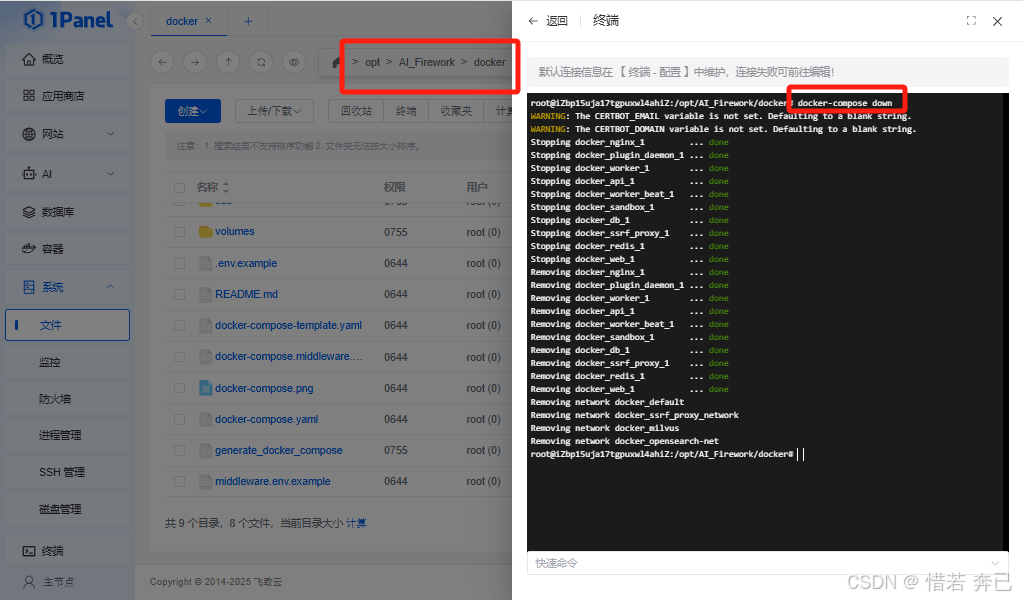Open the 创建 create dropdown
Image resolution: width=1023 pixels, height=600 pixels.
coord(192,111)
